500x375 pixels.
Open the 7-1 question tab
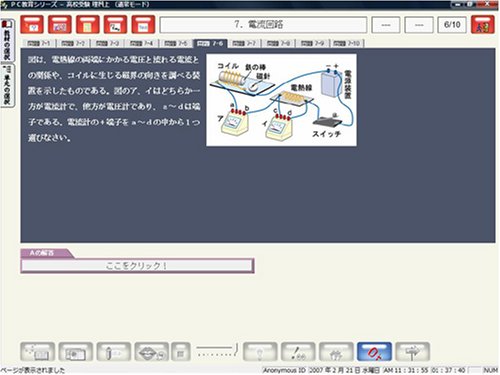39,43
